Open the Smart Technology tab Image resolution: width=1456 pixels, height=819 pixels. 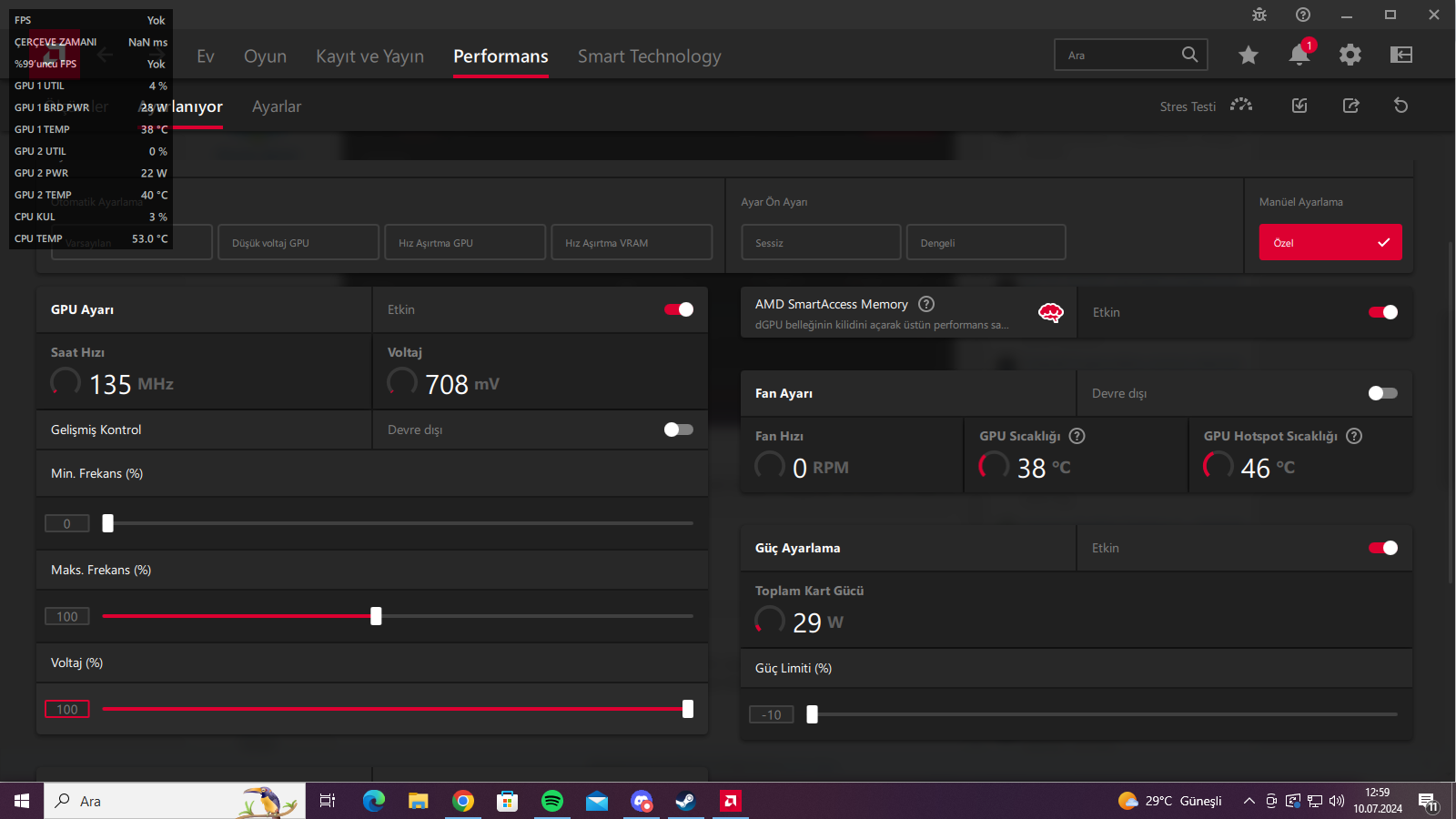[x=650, y=56]
